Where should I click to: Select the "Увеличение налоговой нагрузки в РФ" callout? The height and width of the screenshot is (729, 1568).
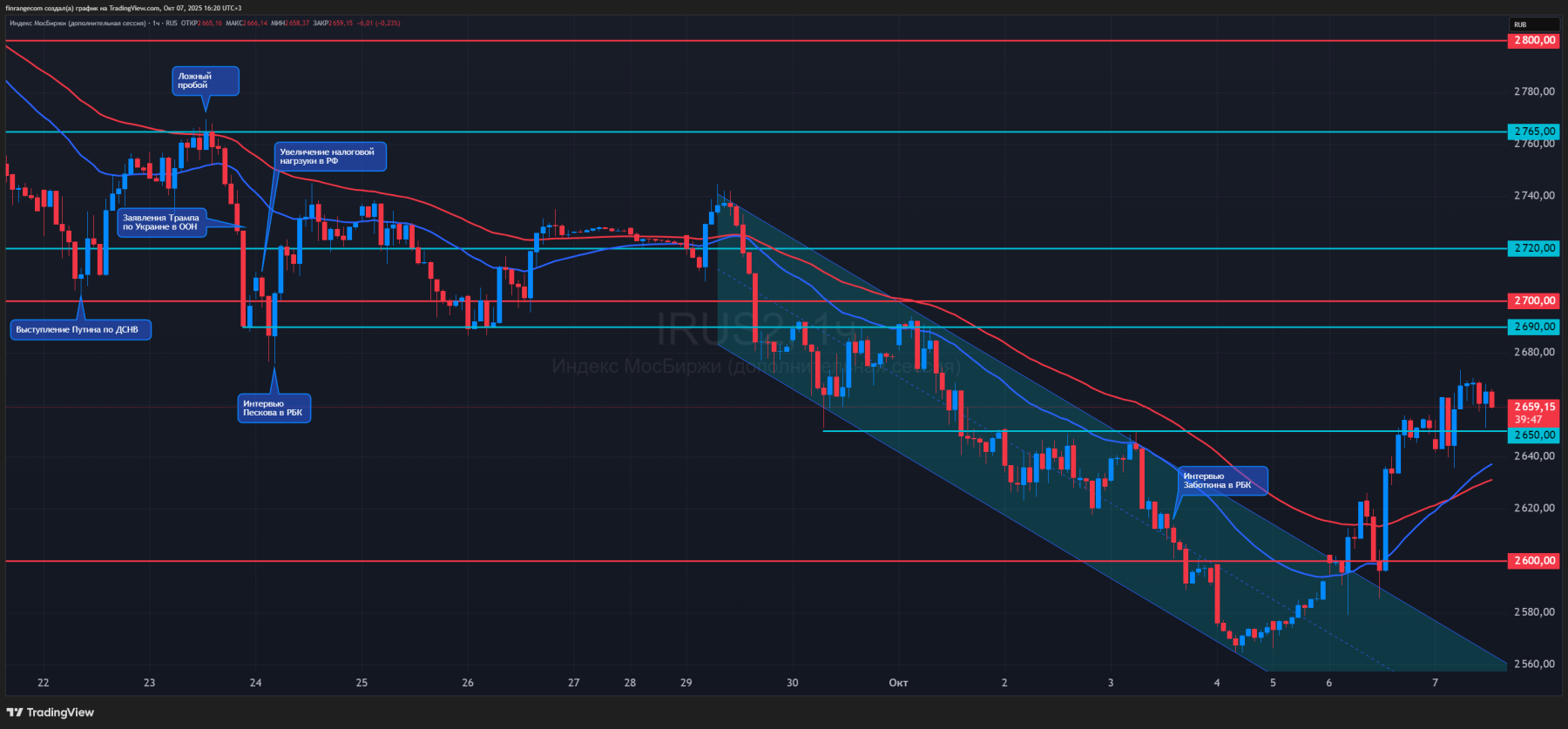coord(330,157)
